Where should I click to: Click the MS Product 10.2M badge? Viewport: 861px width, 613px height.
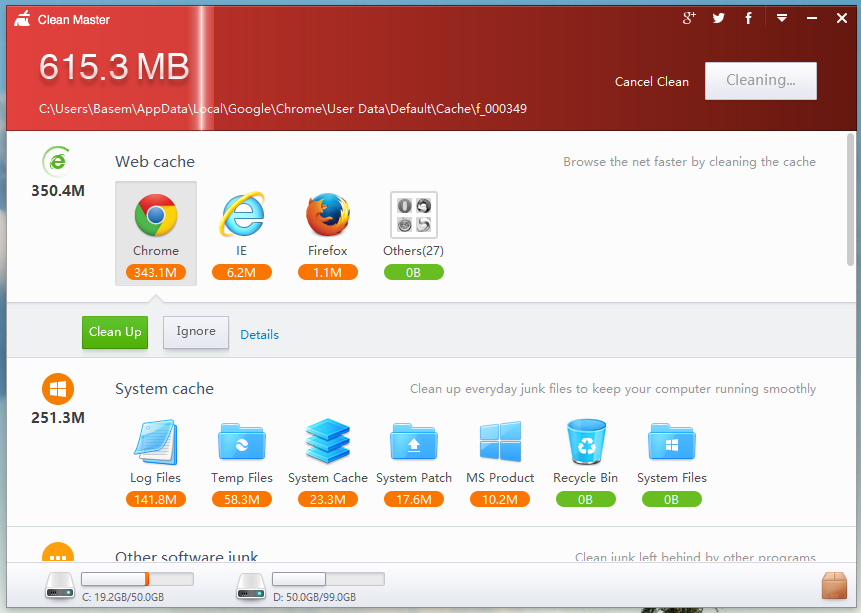(x=500, y=499)
